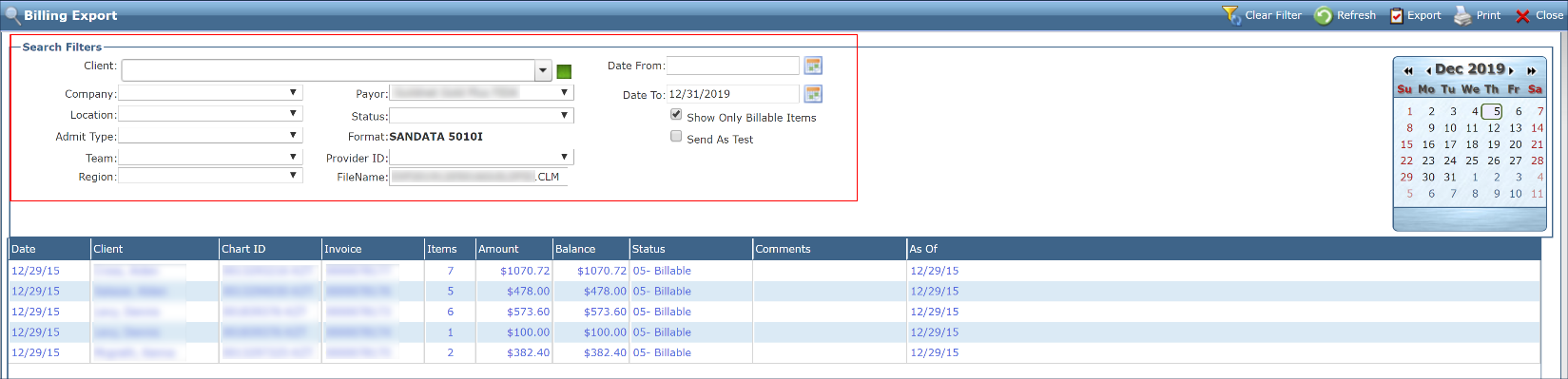Click the Export button label
This screenshot has height=379, width=1568.
pyautogui.click(x=1424, y=15)
